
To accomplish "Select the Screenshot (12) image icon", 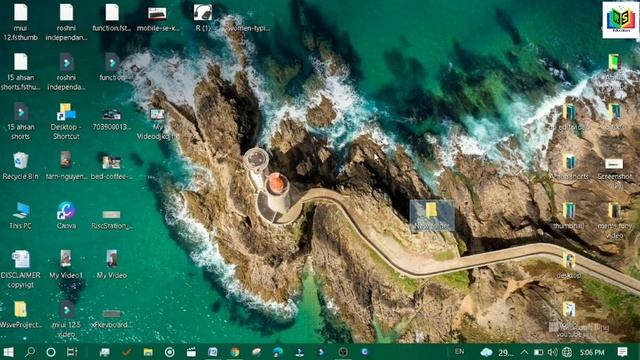I will click(614, 164).
